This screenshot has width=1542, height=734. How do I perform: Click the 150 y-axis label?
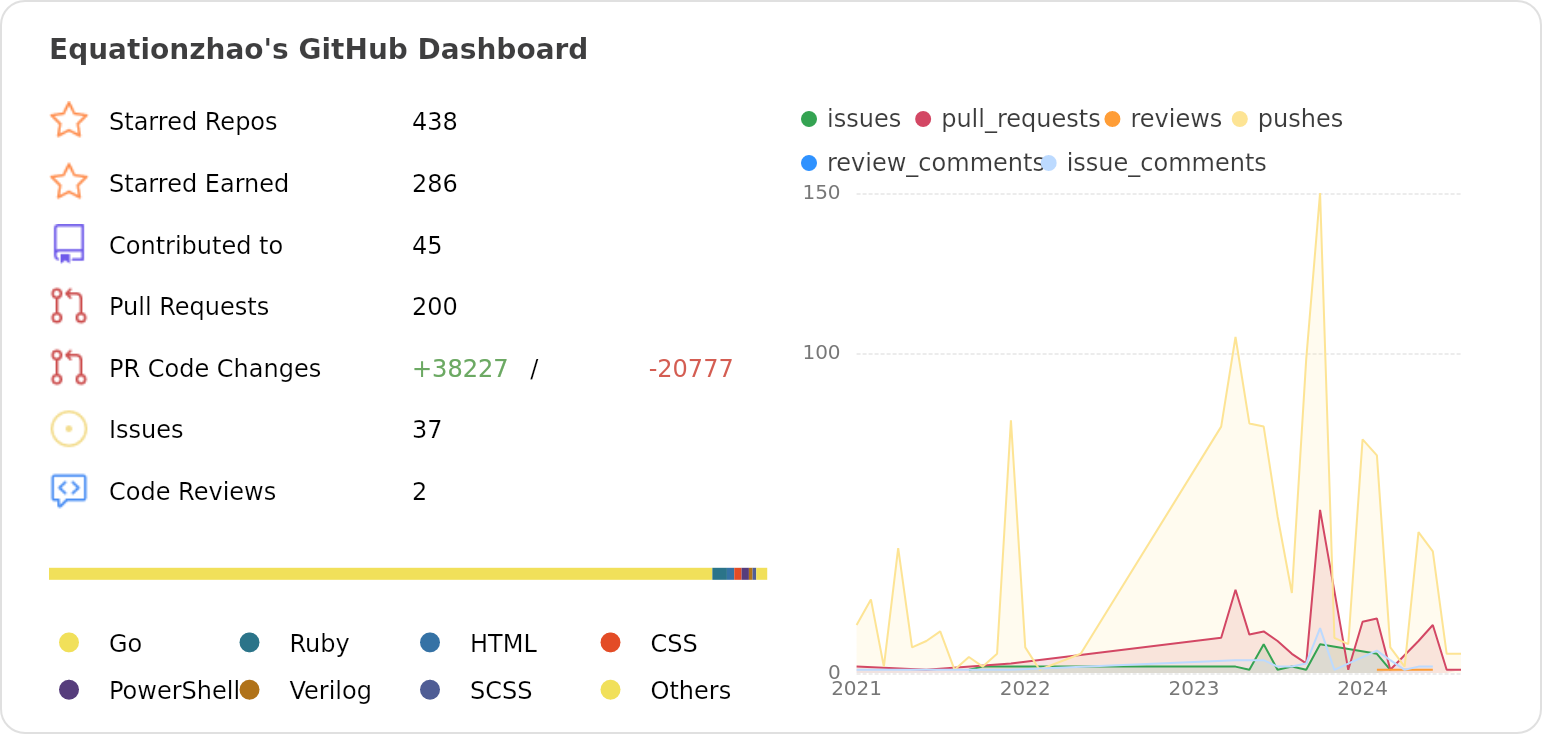point(822,193)
